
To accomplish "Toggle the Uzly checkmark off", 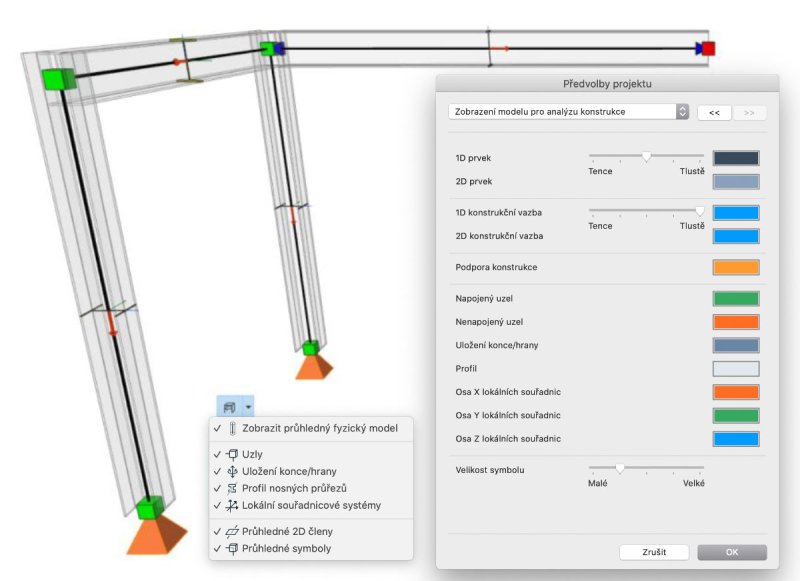I will pos(217,454).
